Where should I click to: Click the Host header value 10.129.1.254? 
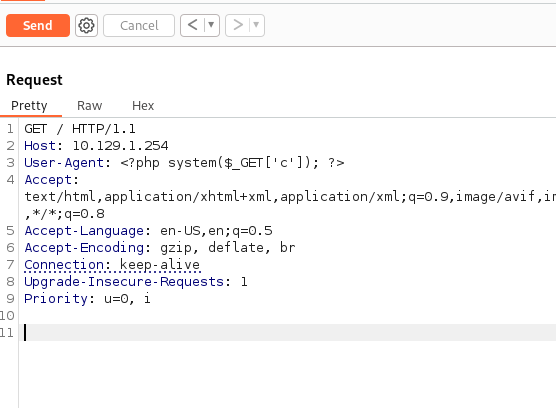click(x=120, y=146)
